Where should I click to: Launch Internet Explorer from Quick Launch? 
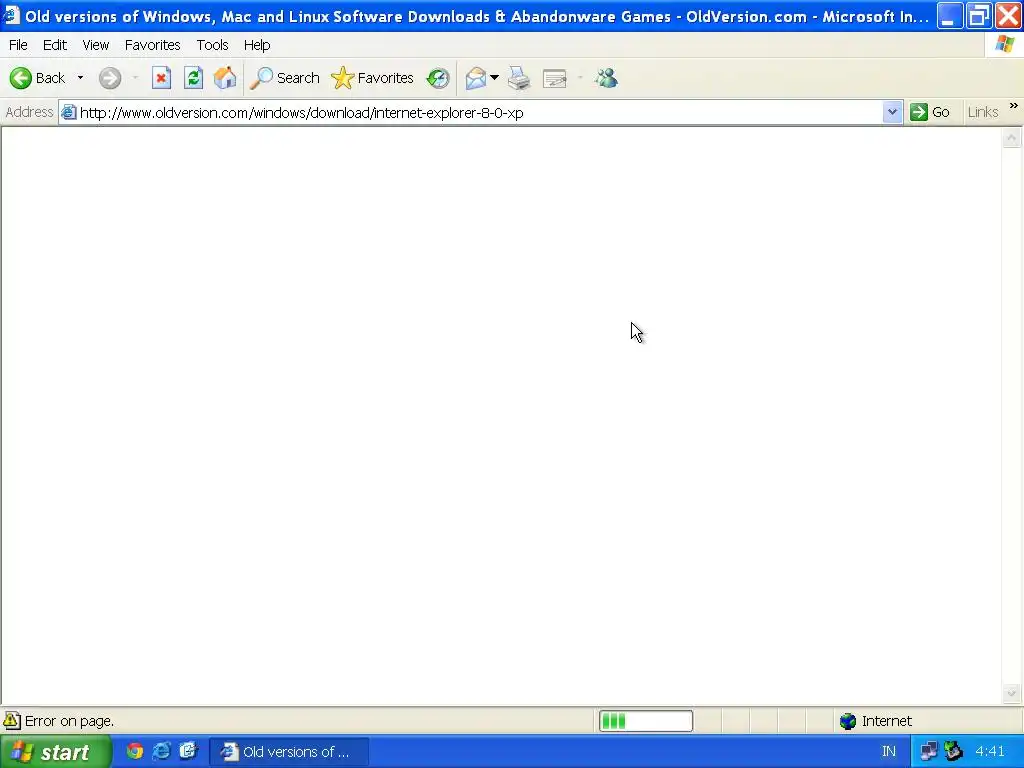tap(161, 751)
